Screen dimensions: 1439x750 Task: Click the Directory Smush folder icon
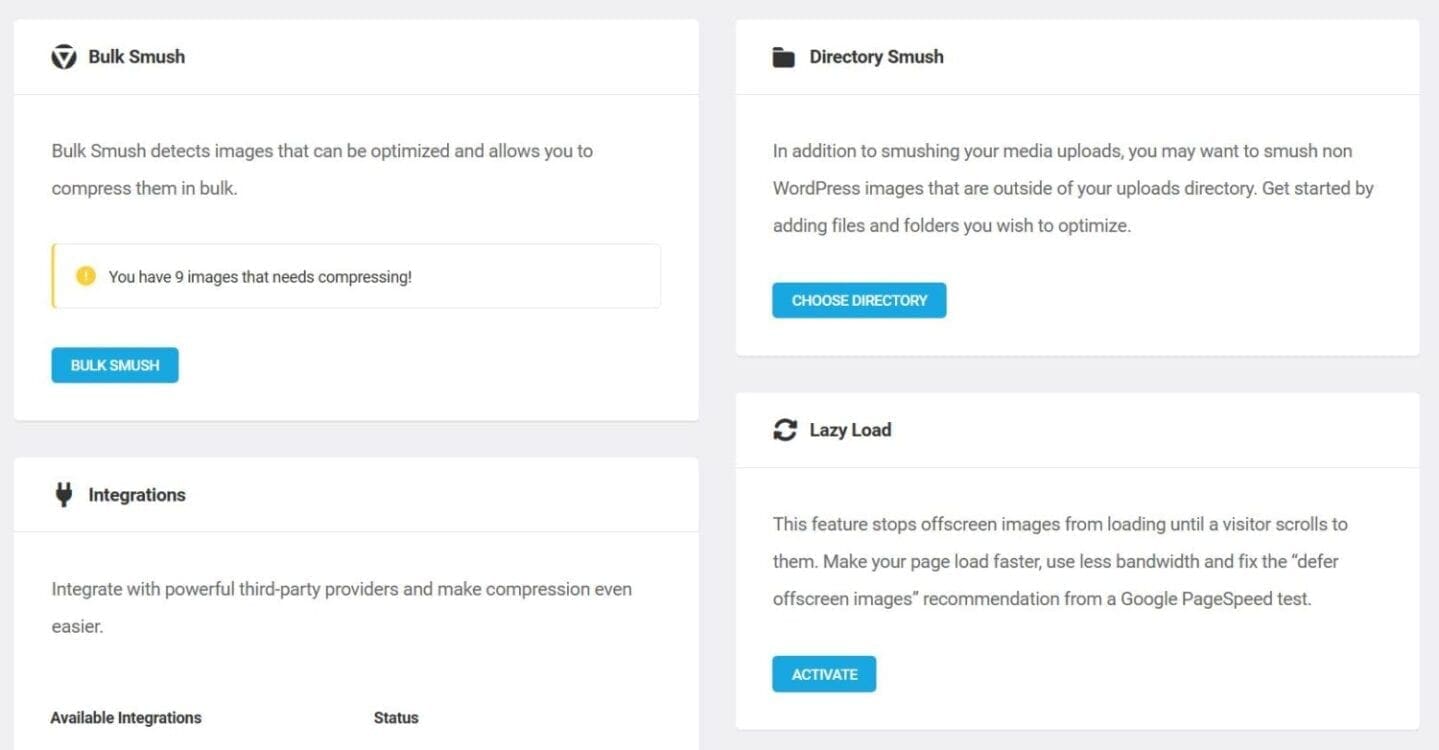pos(784,57)
